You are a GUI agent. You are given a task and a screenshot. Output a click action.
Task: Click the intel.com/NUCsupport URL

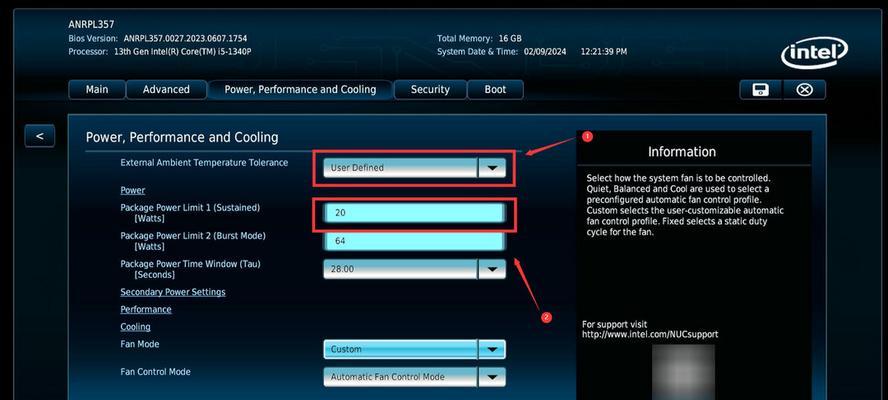[x=650, y=334]
